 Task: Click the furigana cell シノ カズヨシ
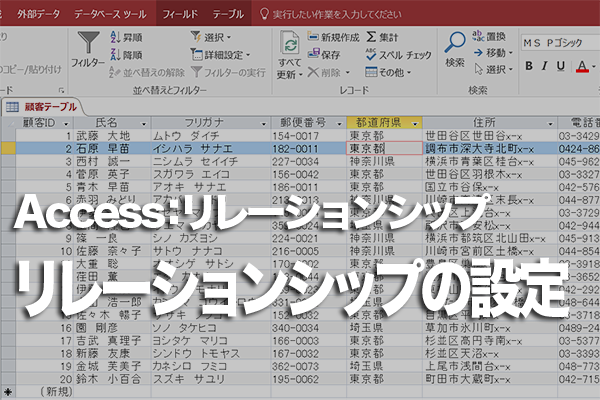211,238
